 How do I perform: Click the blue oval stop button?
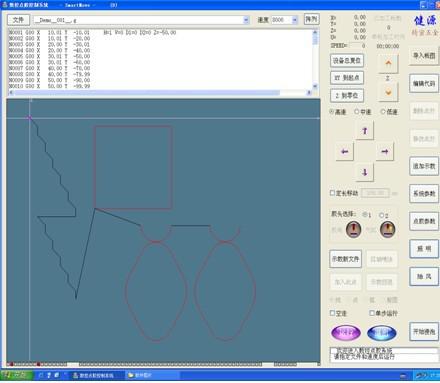click(382, 332)
